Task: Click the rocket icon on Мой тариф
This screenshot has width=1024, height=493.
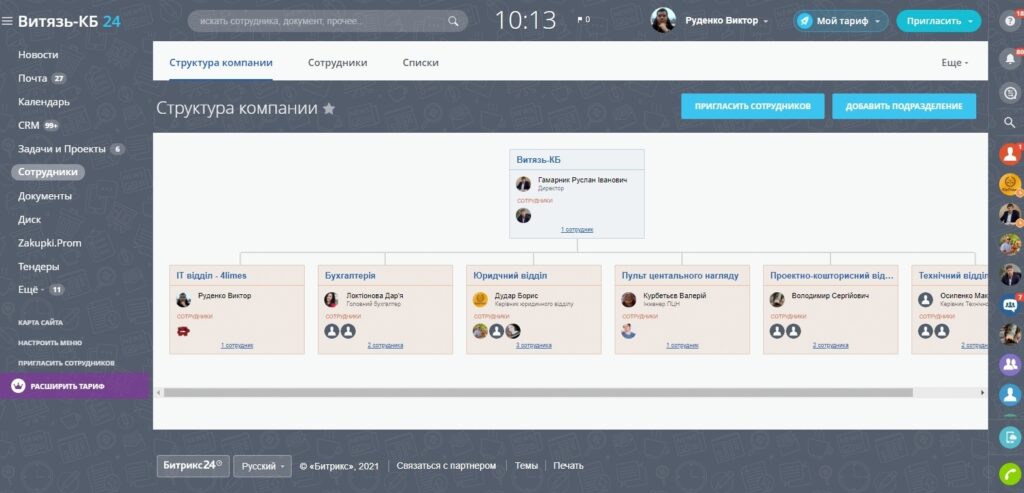Action: click(805, 21)
